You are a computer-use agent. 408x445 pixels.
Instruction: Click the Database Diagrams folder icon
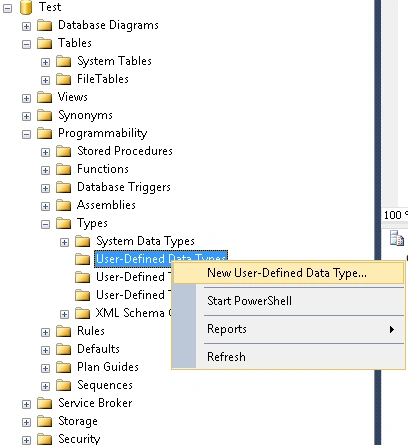(x=45, y=25)
